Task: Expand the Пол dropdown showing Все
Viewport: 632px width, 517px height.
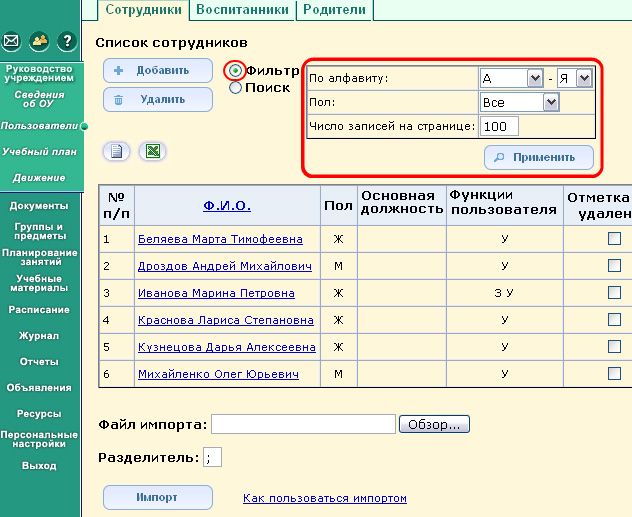Action: [519, 102]
